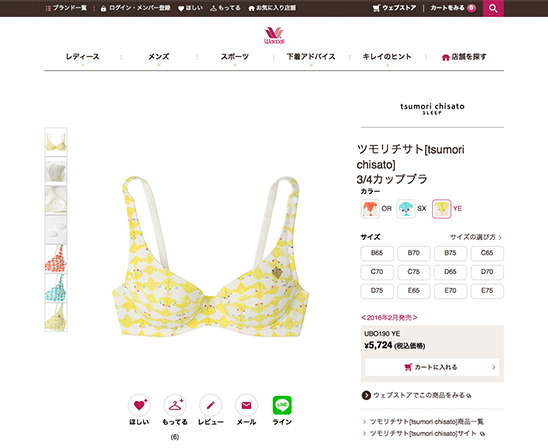Select size B65
548x448 pixels.
pos(377,253)
